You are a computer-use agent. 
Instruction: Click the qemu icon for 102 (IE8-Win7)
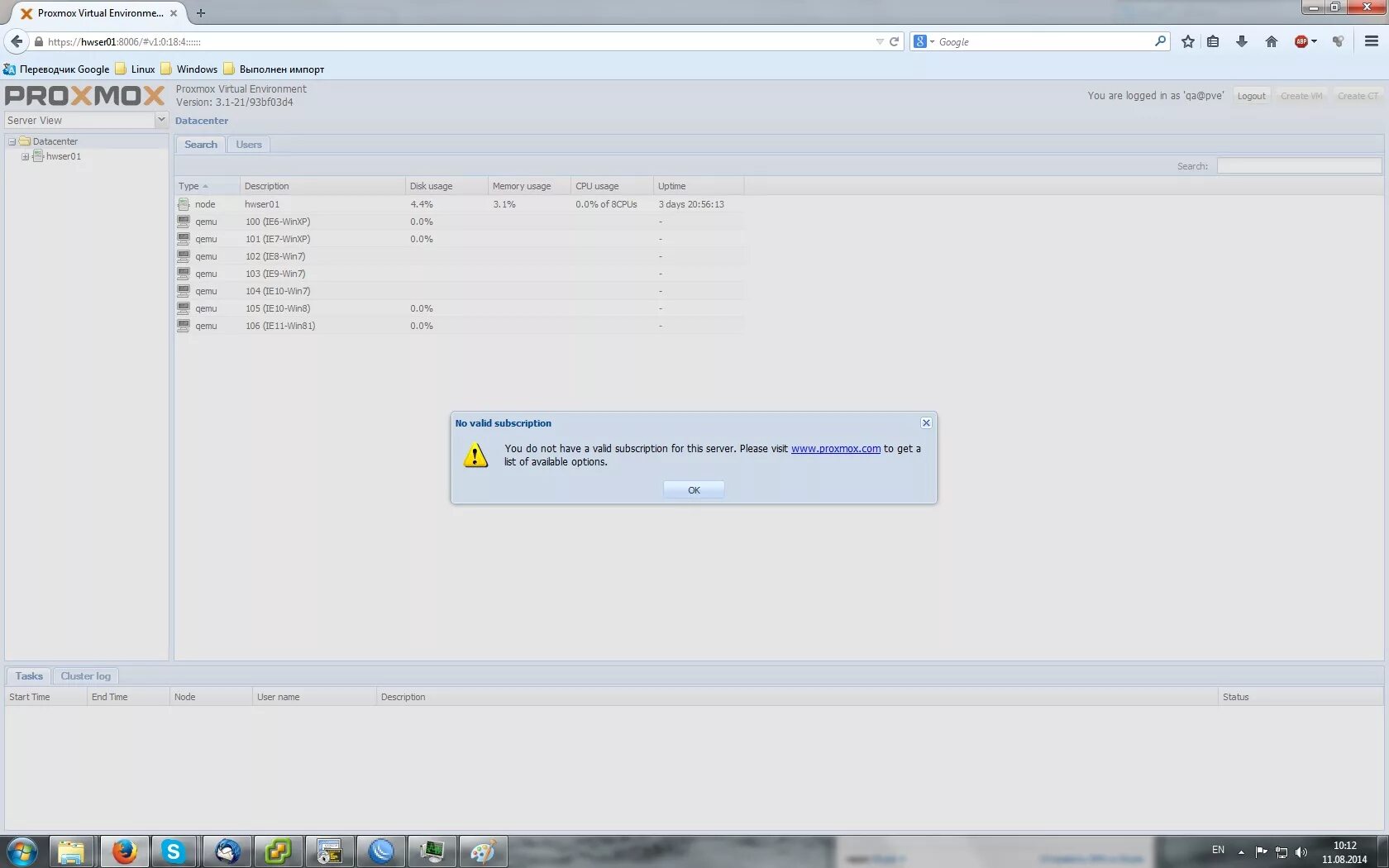[x=184, y=256]
